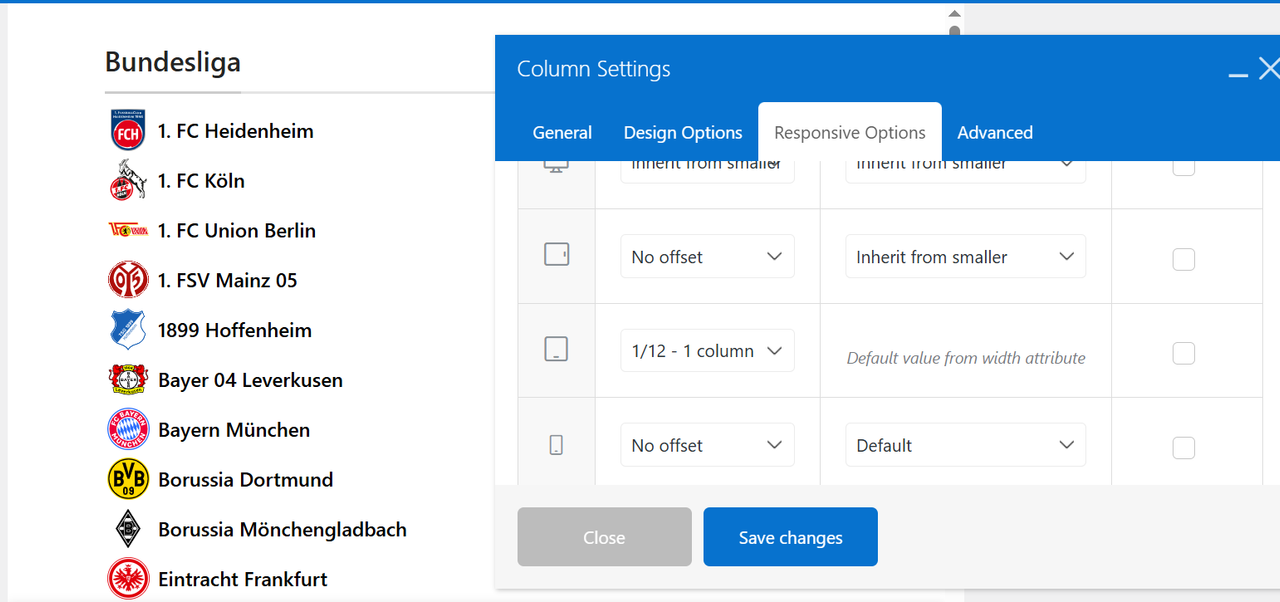Viewport: 1280px width, 602px height.
Task: Click the Save changes button
Action: click(790, 537)
